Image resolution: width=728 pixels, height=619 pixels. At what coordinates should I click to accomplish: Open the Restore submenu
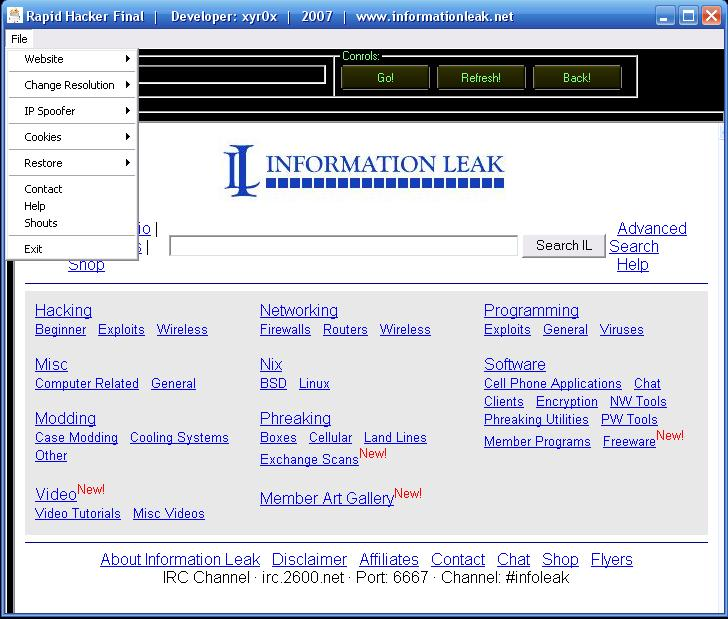point(72,163)
